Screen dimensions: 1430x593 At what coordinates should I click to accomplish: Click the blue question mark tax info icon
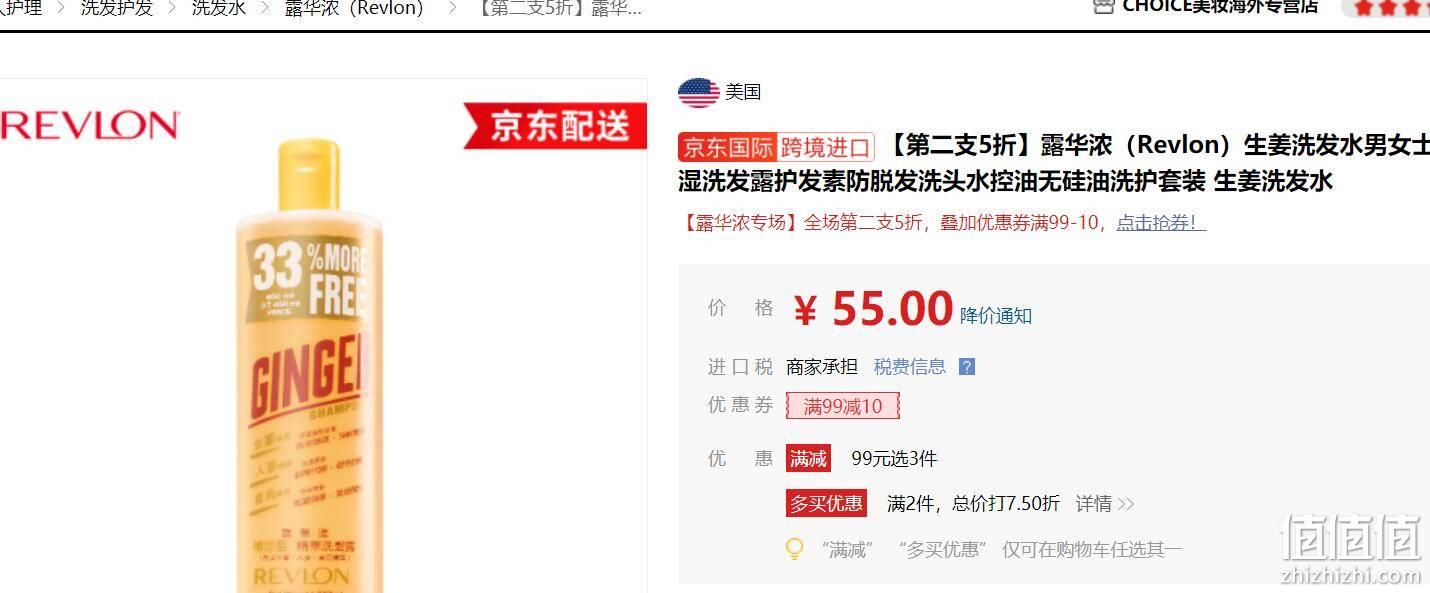click(967, 367)
